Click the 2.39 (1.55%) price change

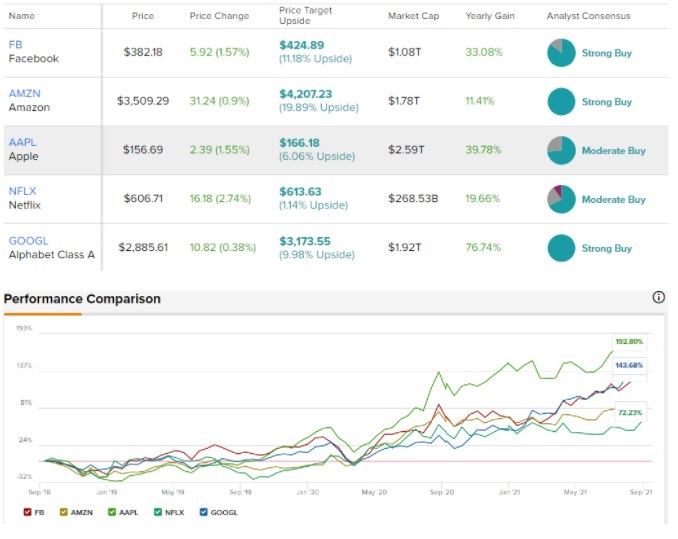(x=220, y=150)
